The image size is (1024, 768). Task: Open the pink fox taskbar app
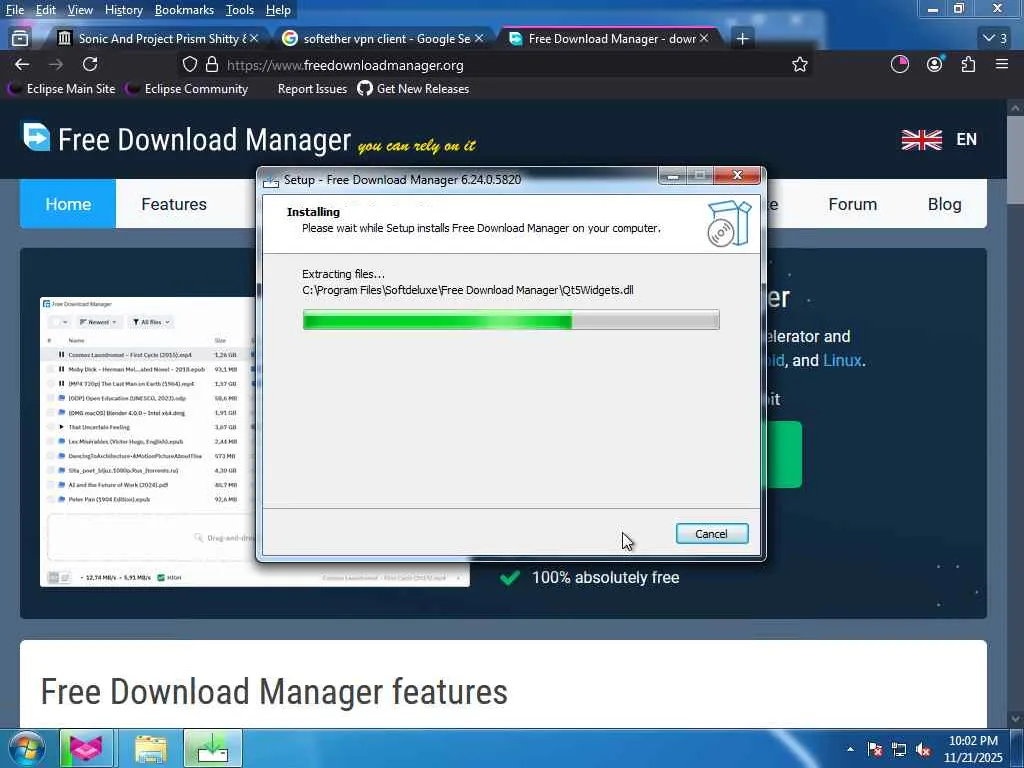tap(86, 748)
